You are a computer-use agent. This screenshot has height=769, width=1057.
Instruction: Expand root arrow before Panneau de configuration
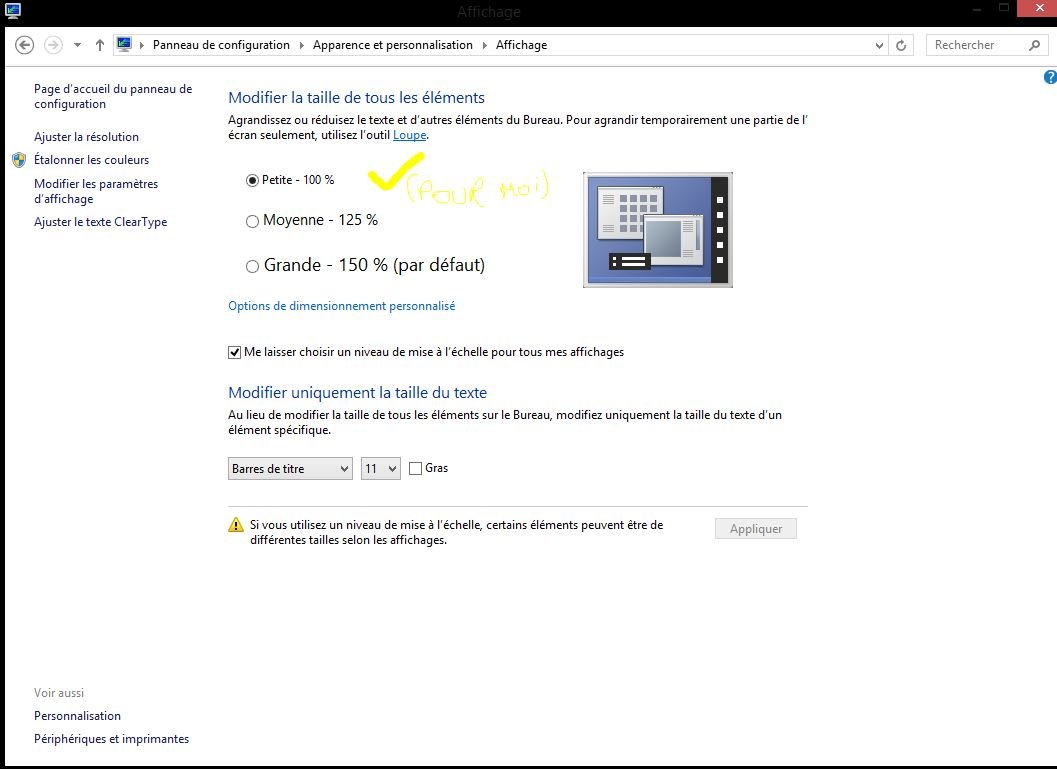click(x=142, y=45)
